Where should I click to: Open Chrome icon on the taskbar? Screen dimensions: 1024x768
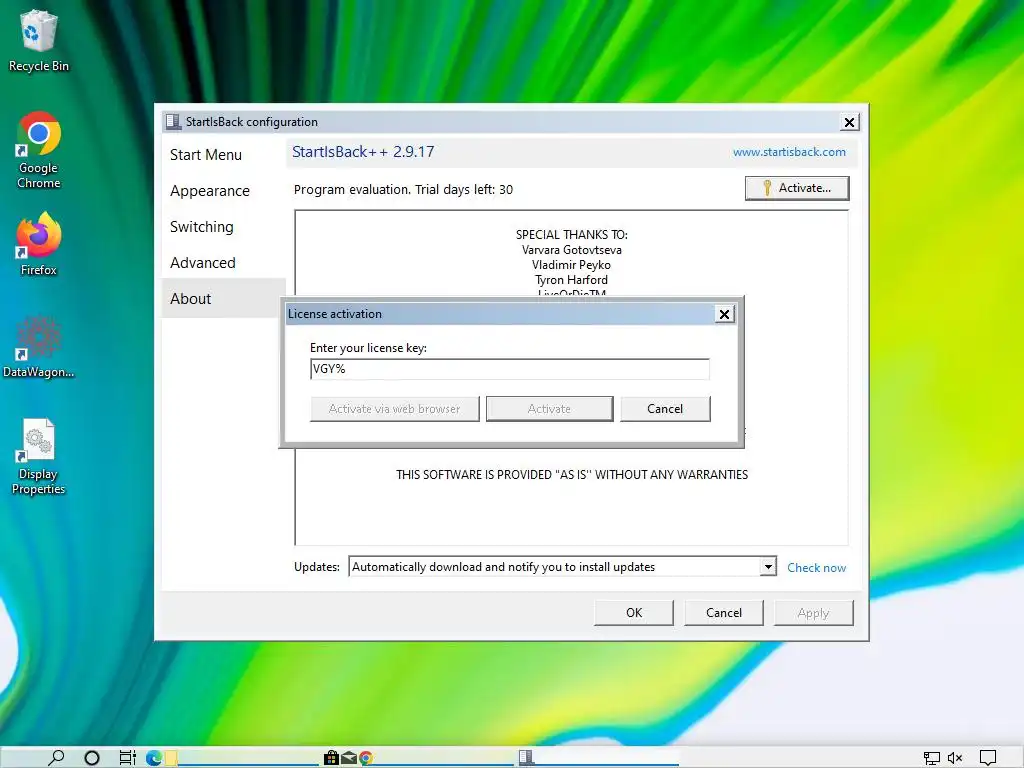click(366, 758)
